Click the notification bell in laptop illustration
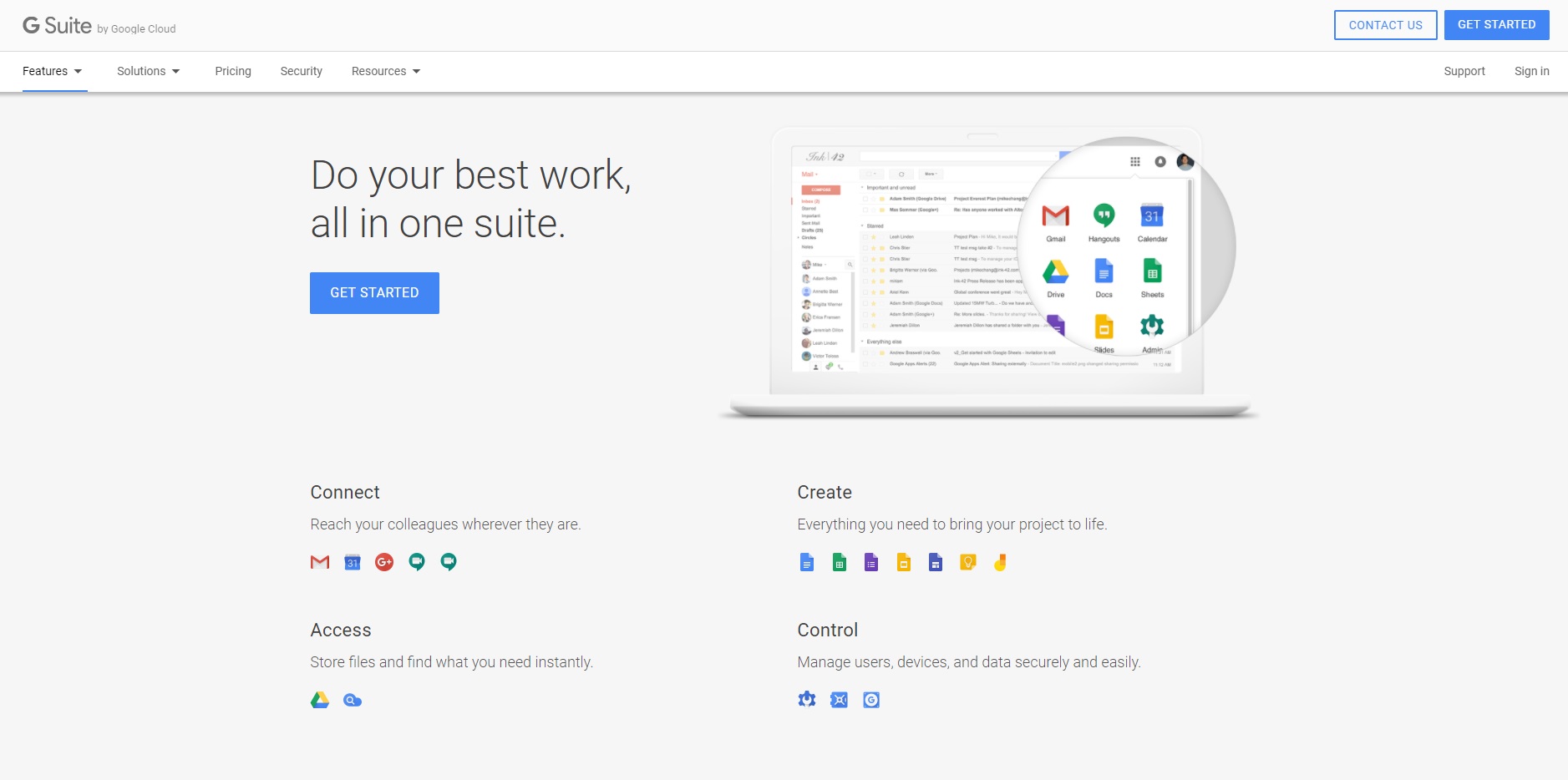The height and width of the screenshot is (780, 1568). coord(1160,162)
